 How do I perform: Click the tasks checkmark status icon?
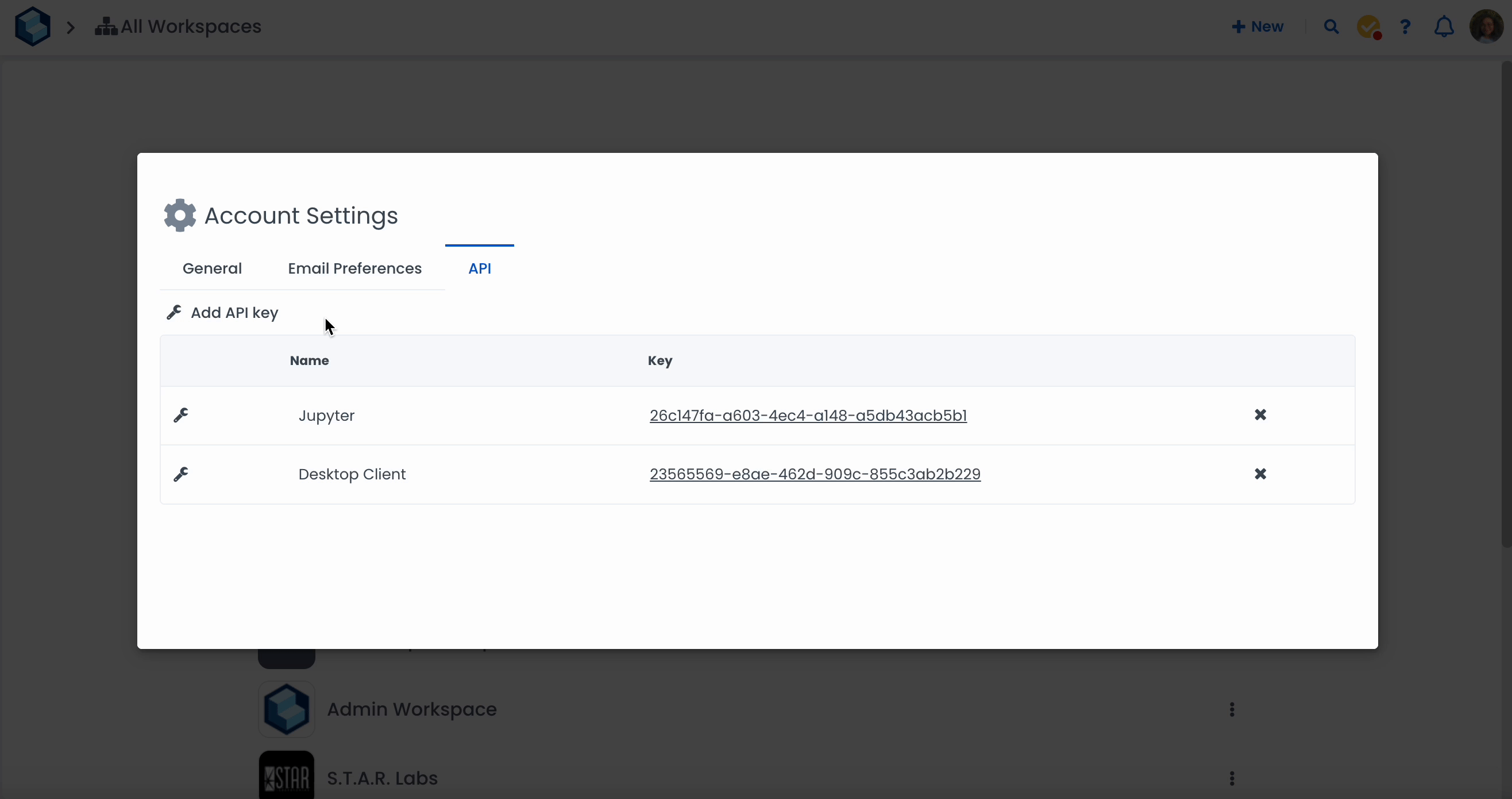[x=1368, y=27]
